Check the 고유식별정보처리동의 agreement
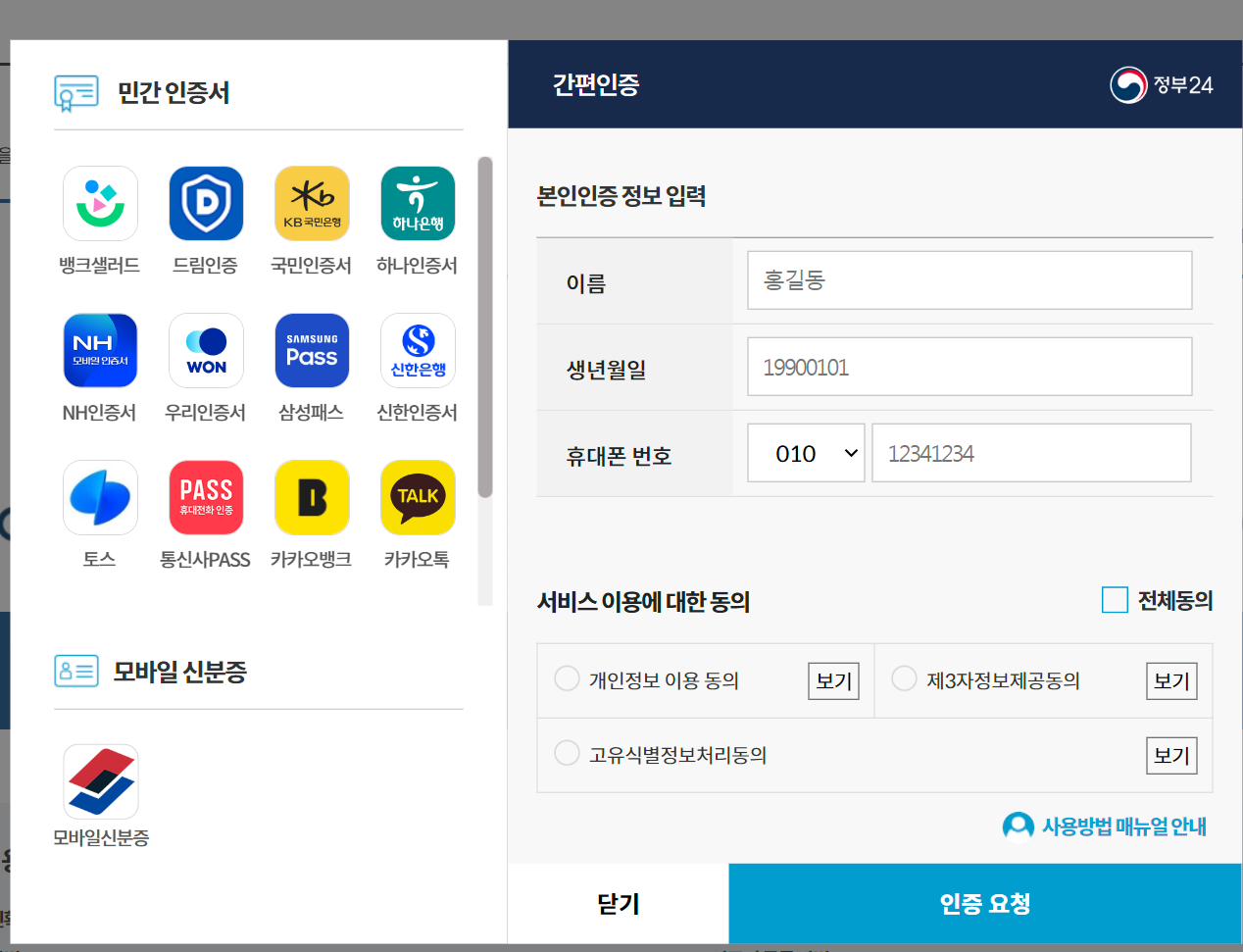1243x952 pixels. pos(567,753)
